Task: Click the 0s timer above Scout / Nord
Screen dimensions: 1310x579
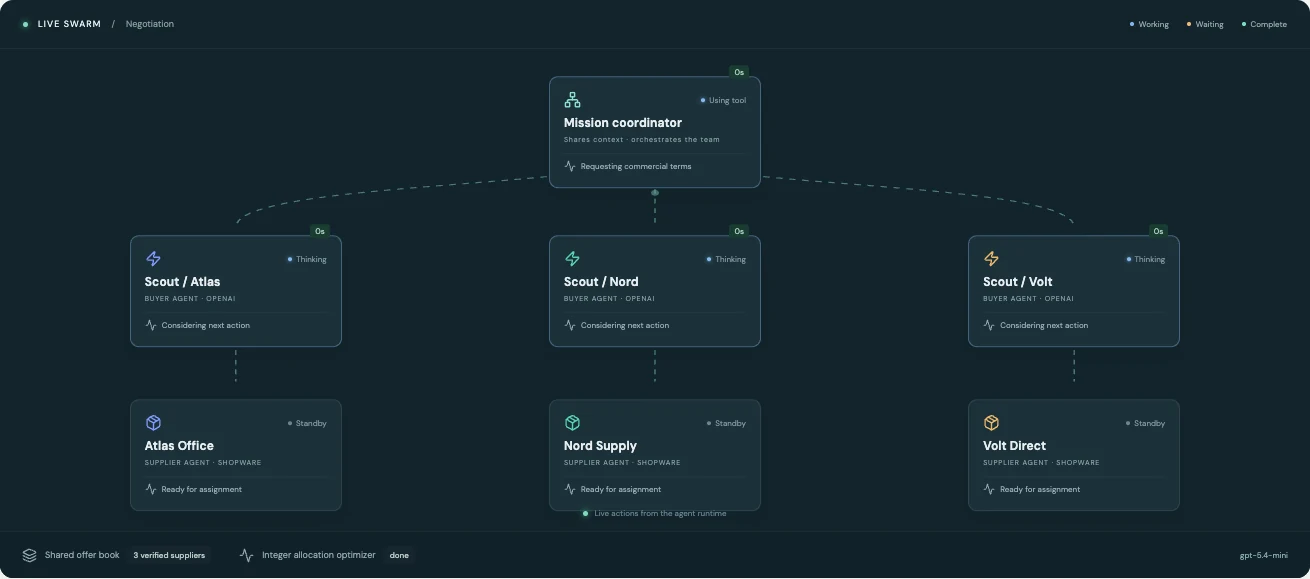Action: (x=739, y=231)
